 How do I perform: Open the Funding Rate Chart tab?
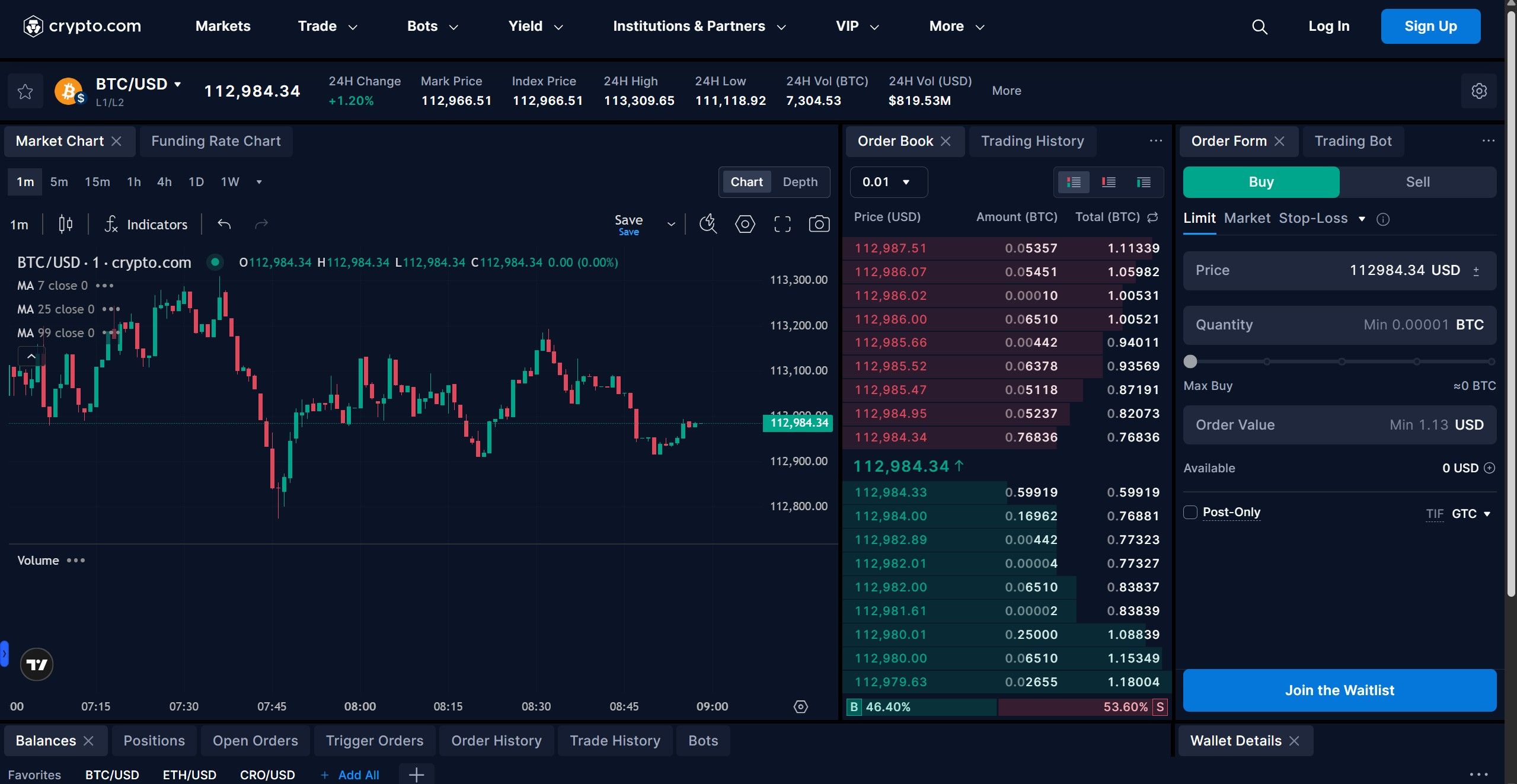[216, 141]
